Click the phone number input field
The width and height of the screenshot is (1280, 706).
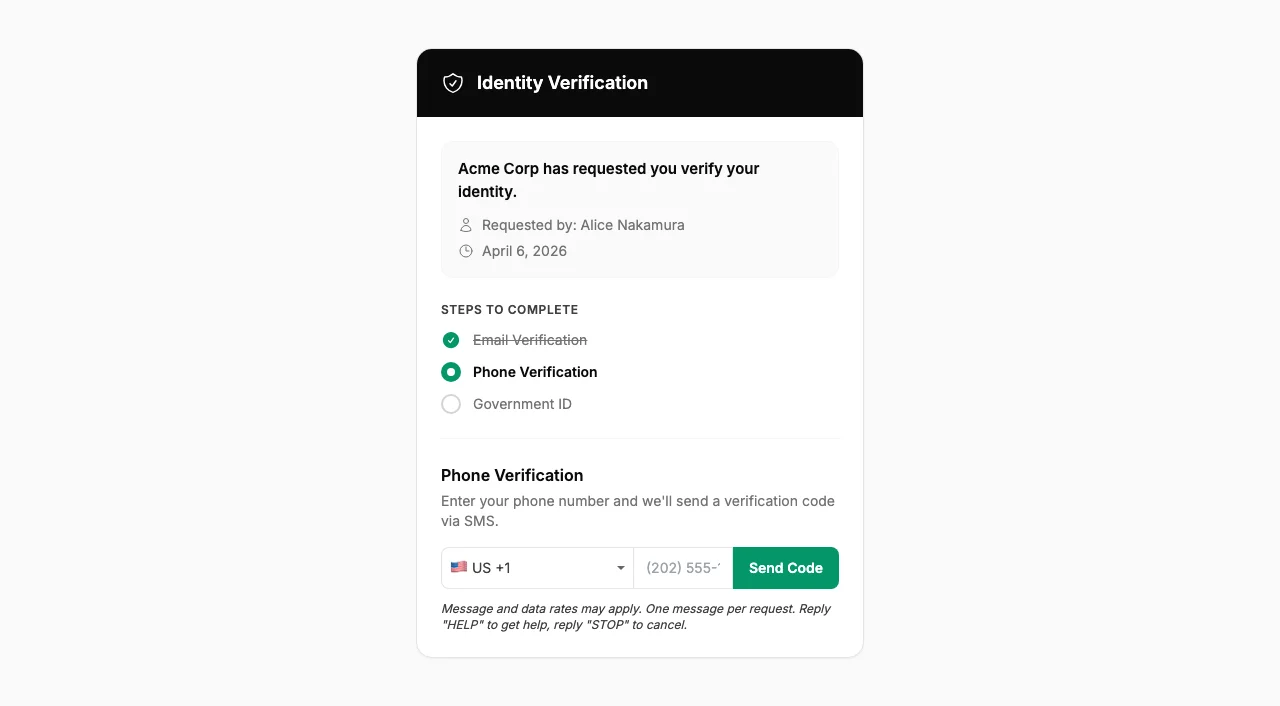[x=683, y=567]
